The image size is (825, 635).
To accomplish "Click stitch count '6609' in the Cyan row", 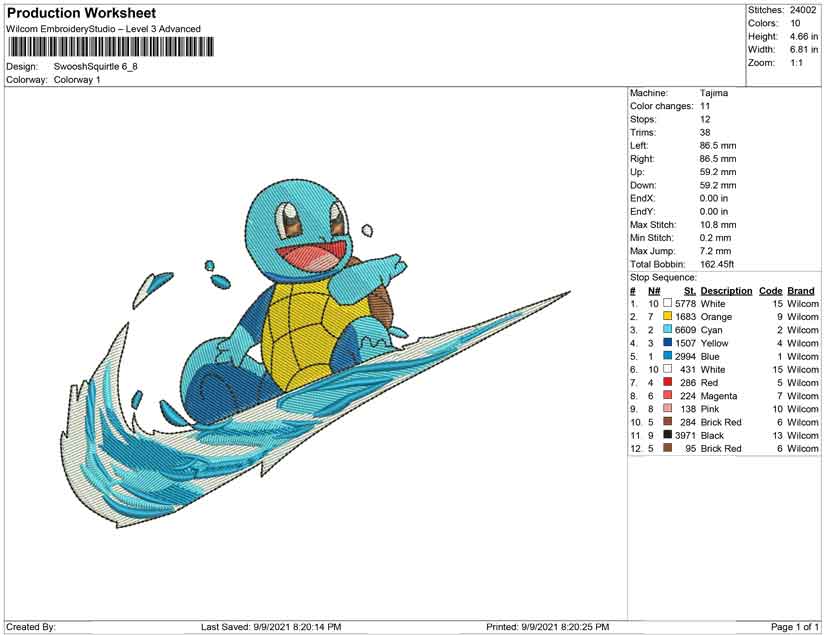I will [685, 330].
